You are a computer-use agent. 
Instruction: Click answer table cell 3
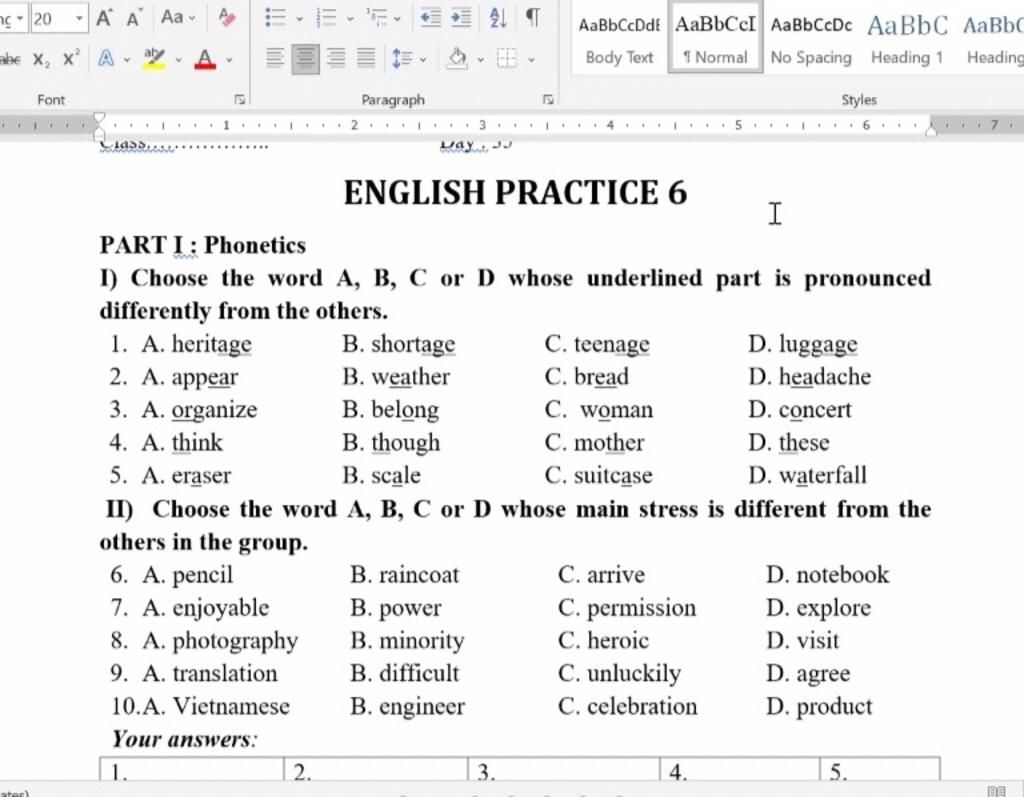click(x=564, y=769)
